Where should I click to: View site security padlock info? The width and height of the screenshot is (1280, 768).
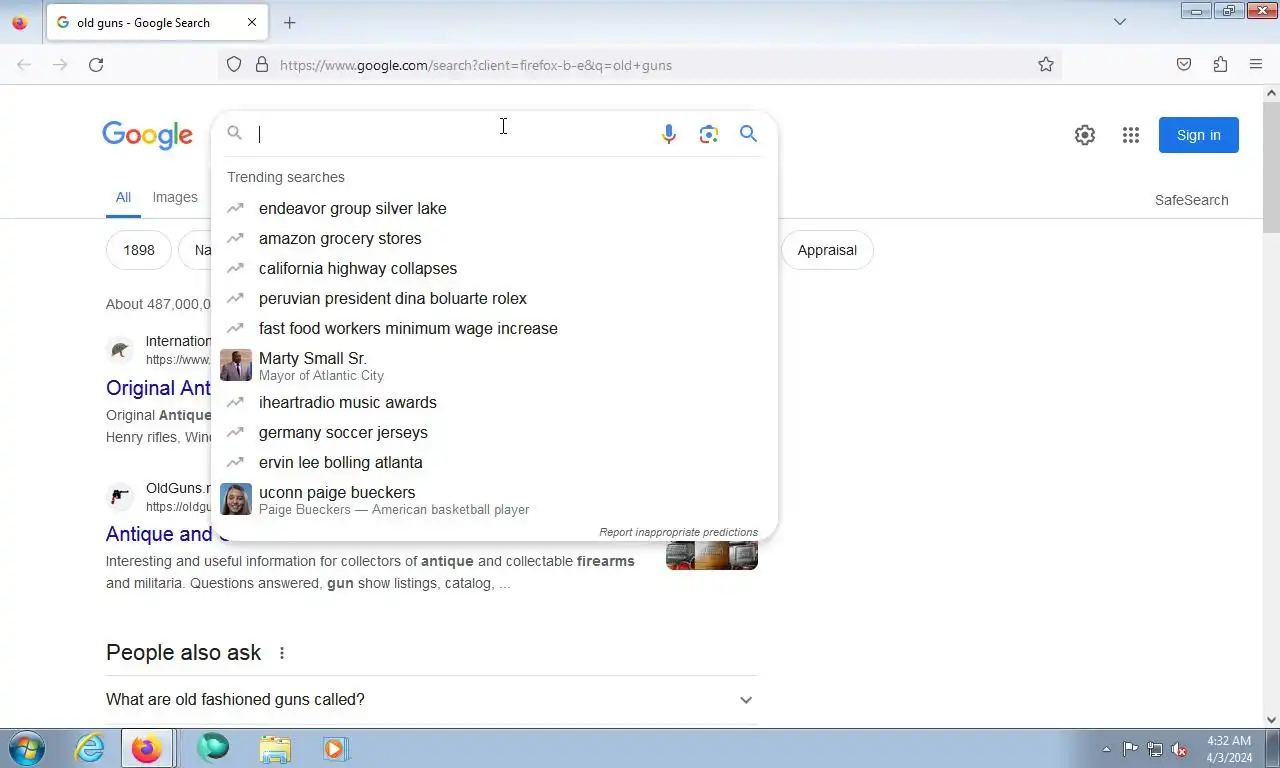pyautogui.click(x=262, y=65)
